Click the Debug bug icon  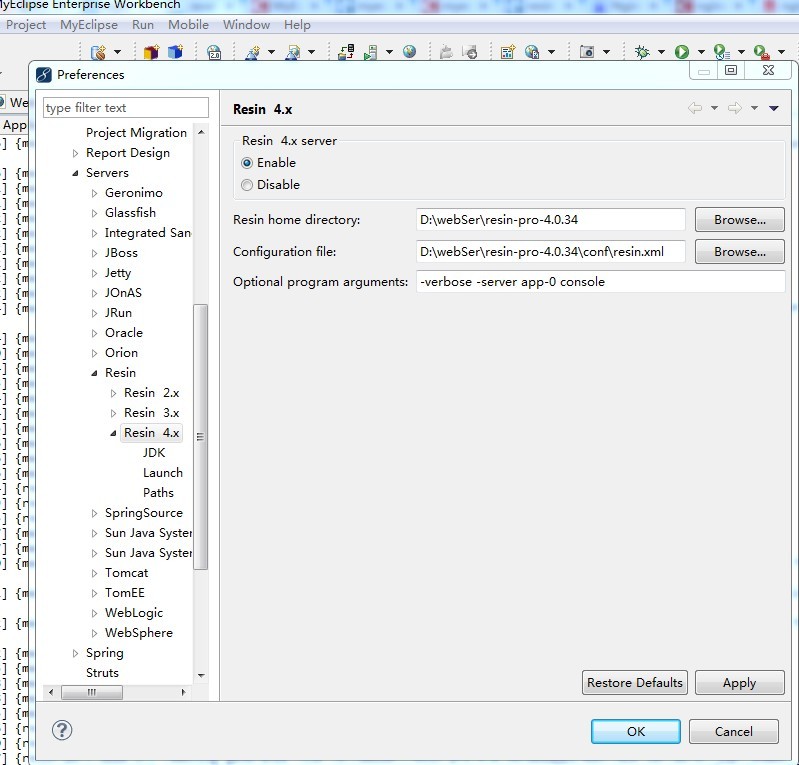tap(642, 51)
